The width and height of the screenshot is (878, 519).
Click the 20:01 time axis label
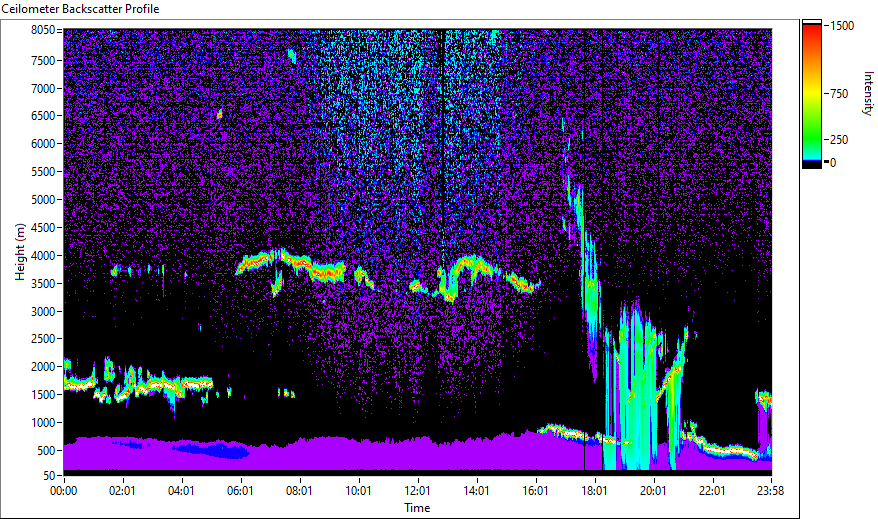[653, 491]
